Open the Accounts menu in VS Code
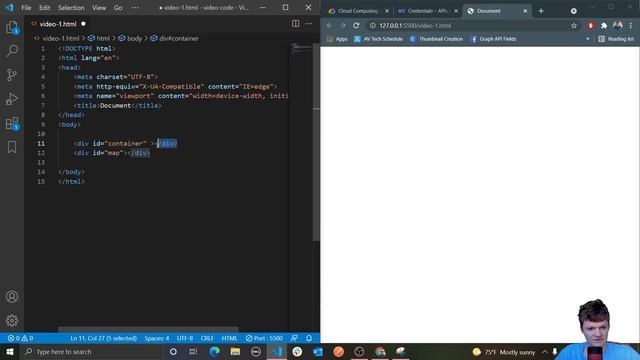 12,296
